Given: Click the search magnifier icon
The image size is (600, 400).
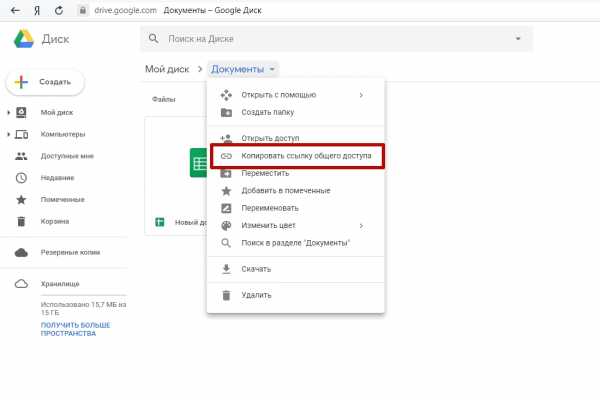Looking at the screenshot, I should (x=153, y=38).
